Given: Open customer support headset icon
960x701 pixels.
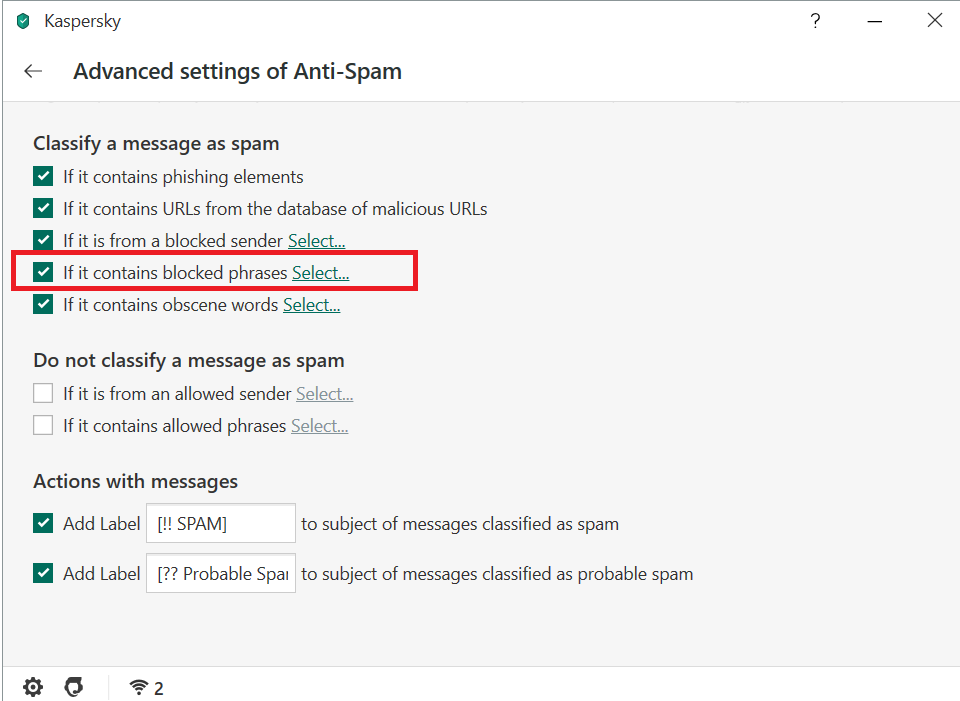Looking at the screenshot, I should [x=73, y=687].
